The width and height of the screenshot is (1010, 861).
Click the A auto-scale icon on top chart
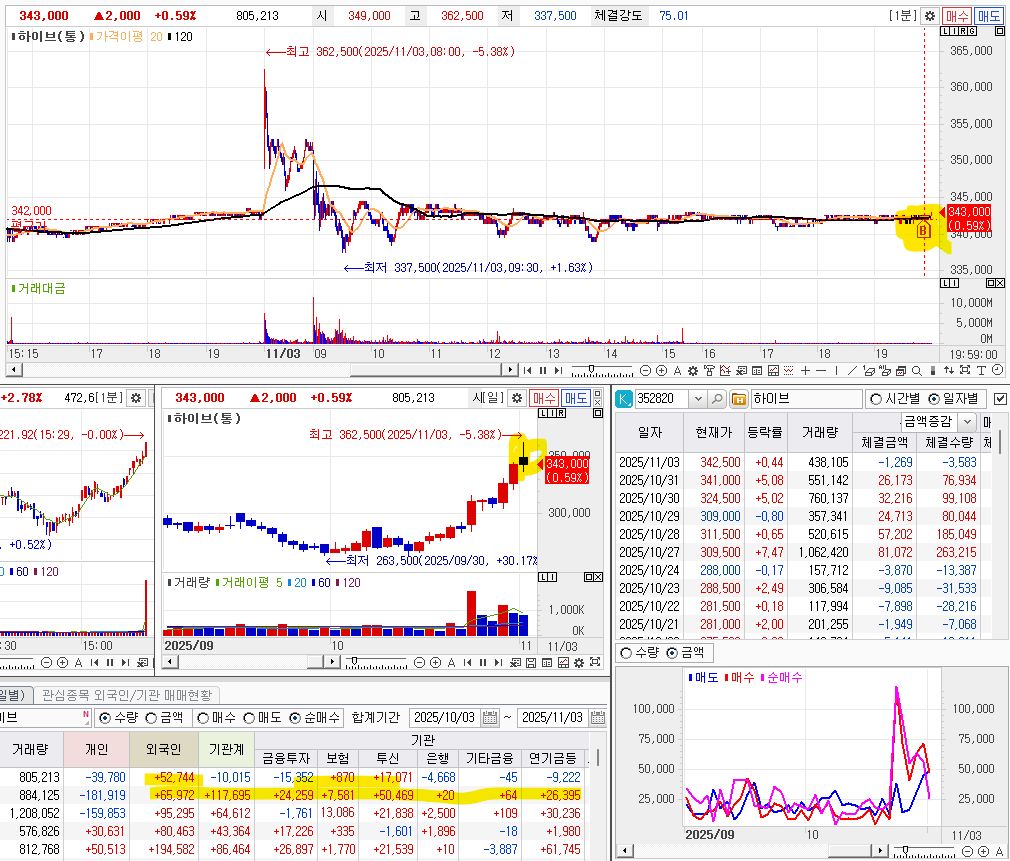[677, 370]
